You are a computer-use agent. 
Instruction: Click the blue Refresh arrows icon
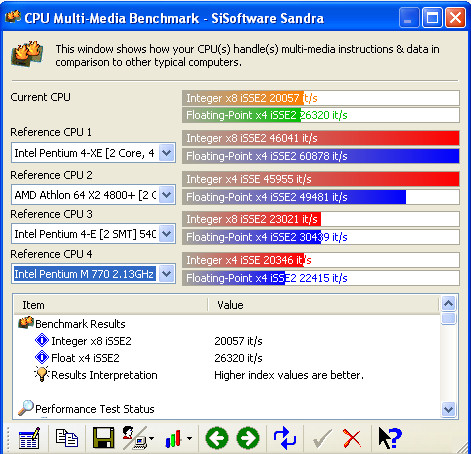tap(284, 438)
